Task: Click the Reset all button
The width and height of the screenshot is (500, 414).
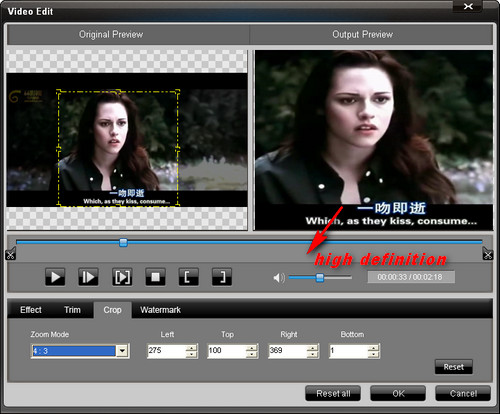Action: click(333, 393)
